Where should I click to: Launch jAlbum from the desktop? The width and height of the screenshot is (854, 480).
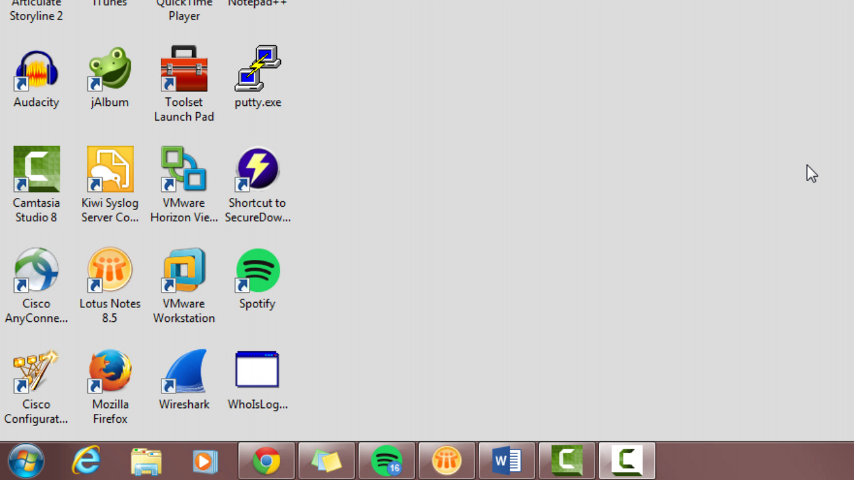110,72
